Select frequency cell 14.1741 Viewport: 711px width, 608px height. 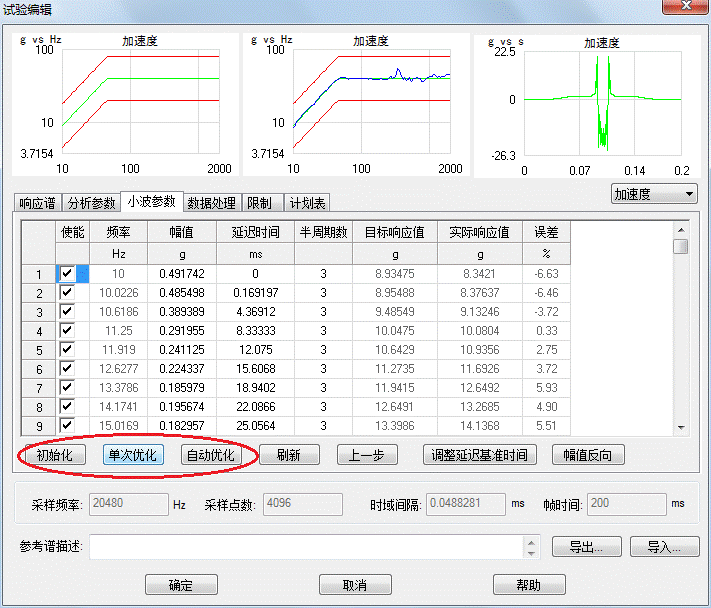point(118,407)
